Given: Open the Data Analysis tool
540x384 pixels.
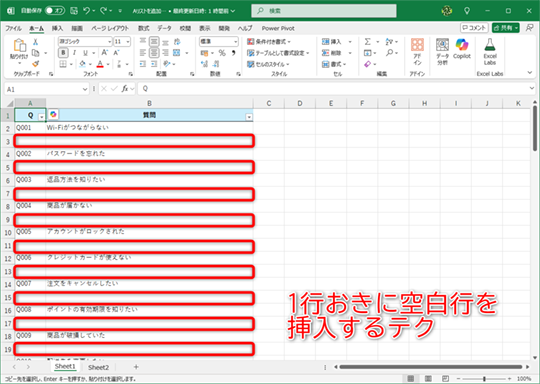Looking at the screenshot, I should pos(442,52).
